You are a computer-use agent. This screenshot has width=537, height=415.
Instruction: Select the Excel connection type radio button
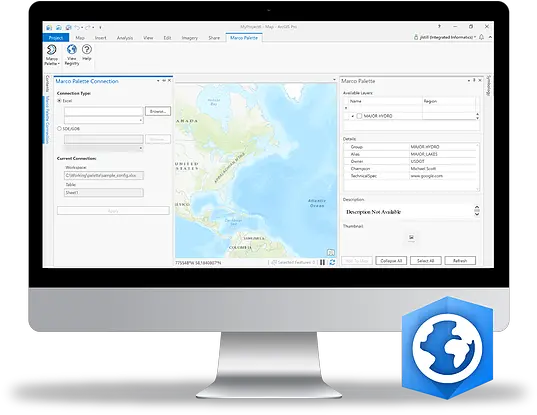pyautogui.click(x=59, y=101)
